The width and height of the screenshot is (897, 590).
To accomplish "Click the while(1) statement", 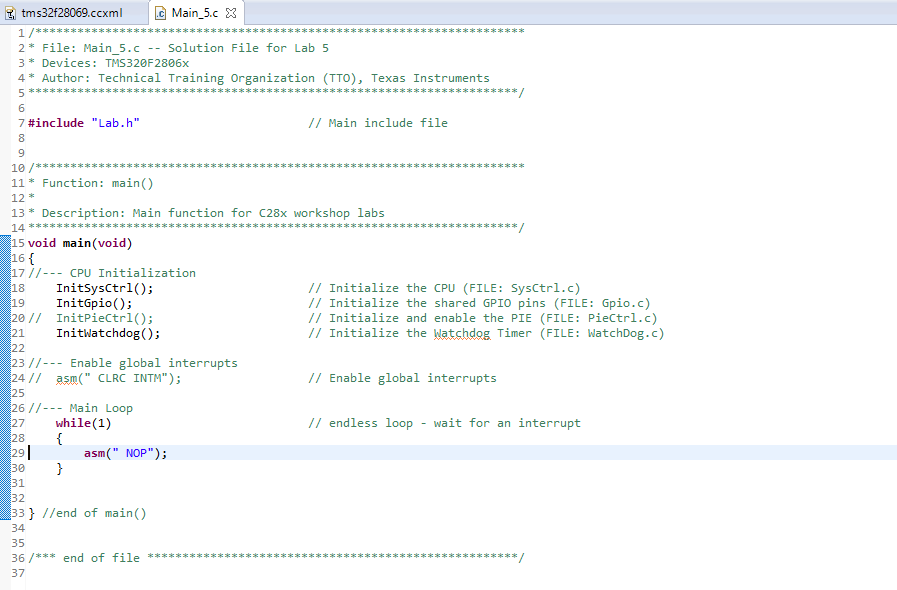I will [x=84, y=423].
